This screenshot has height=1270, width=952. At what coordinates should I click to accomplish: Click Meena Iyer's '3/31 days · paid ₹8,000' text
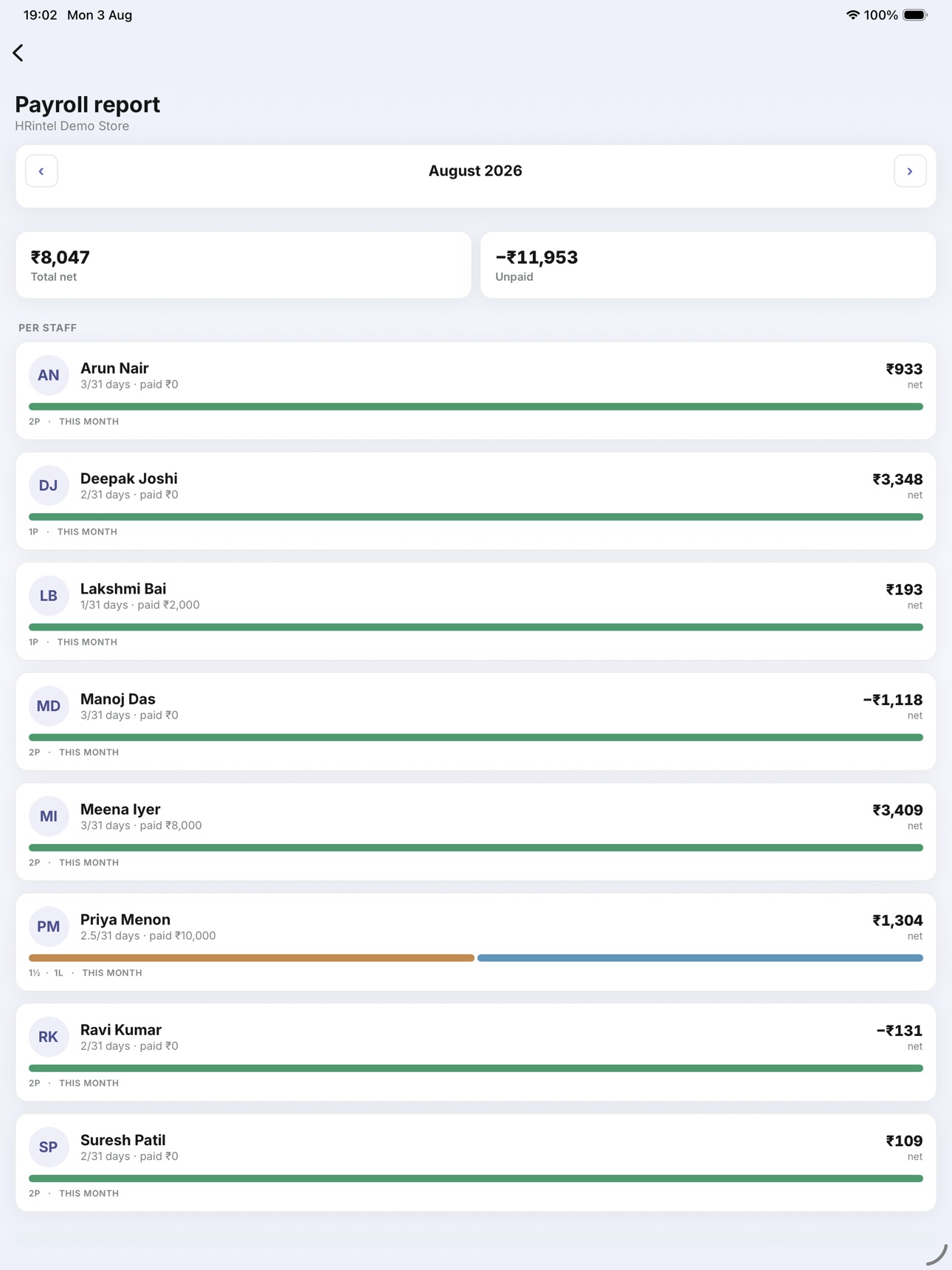click(x=141, y=825)
